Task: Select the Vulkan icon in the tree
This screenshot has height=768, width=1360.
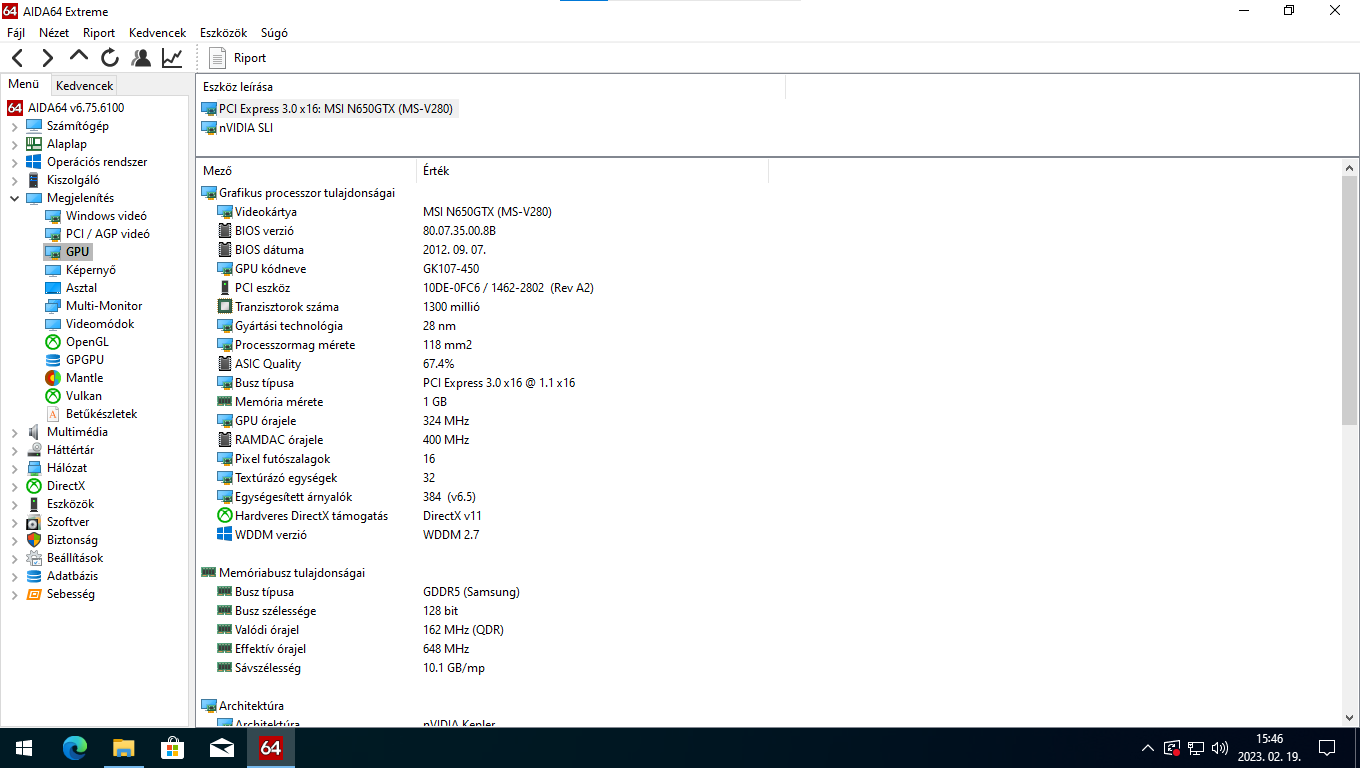Action: point(53,396)
